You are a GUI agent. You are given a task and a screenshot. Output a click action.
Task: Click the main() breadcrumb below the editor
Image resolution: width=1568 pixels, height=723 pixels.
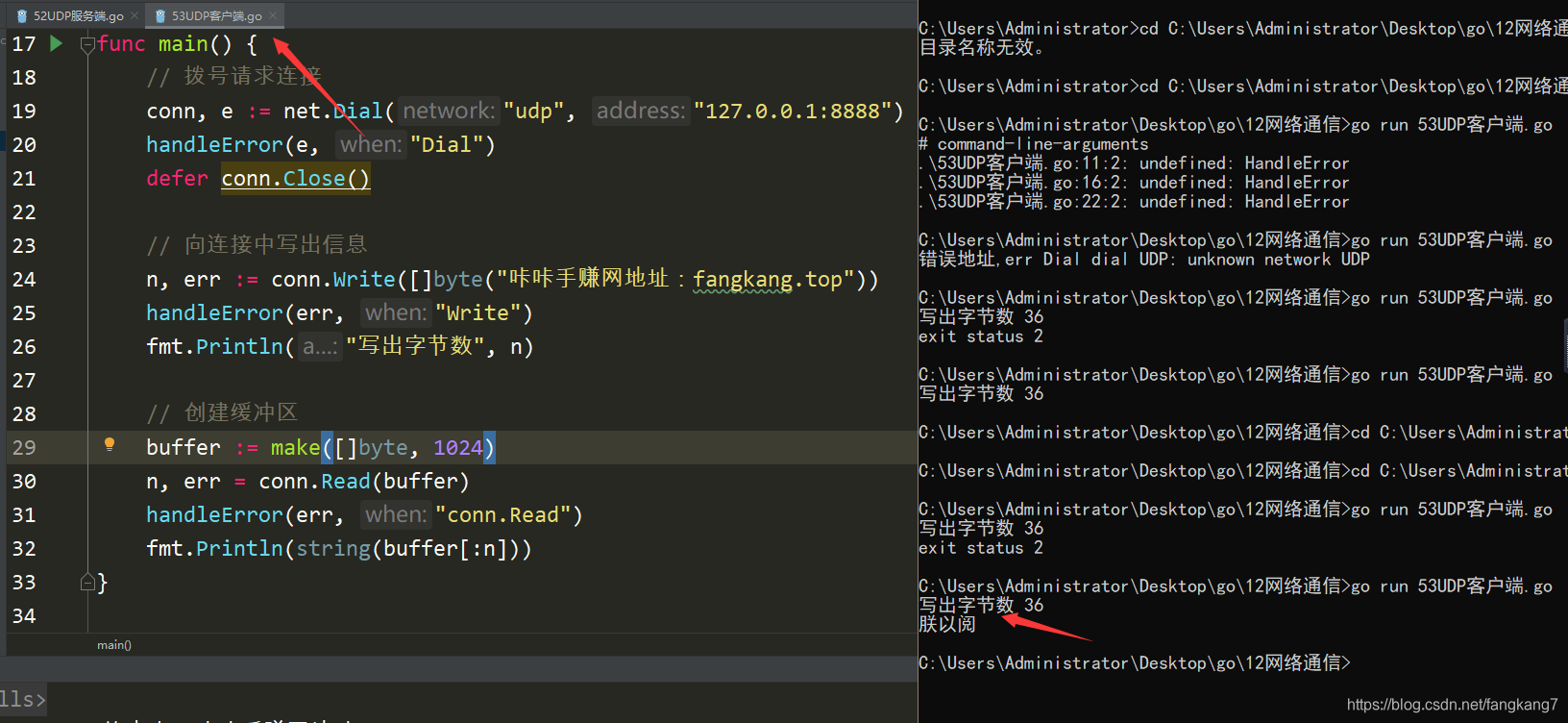click(x=114, y=645)
